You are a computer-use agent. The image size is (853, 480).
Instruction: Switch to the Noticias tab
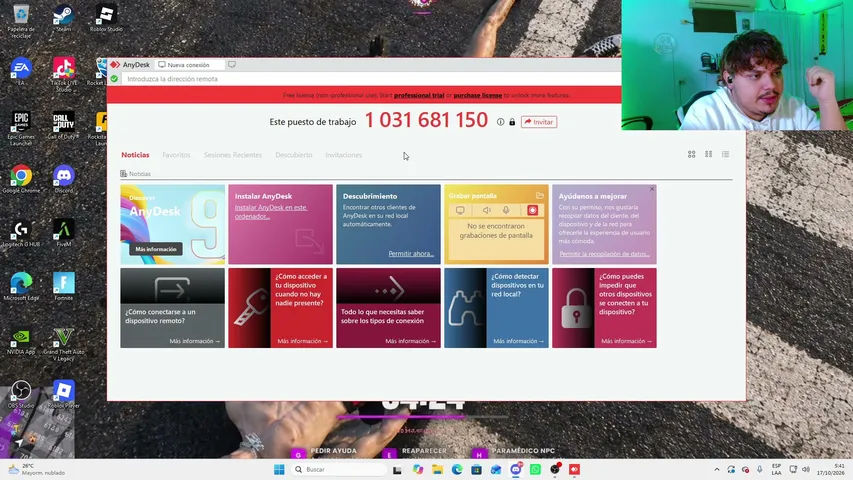click(135, 155)
